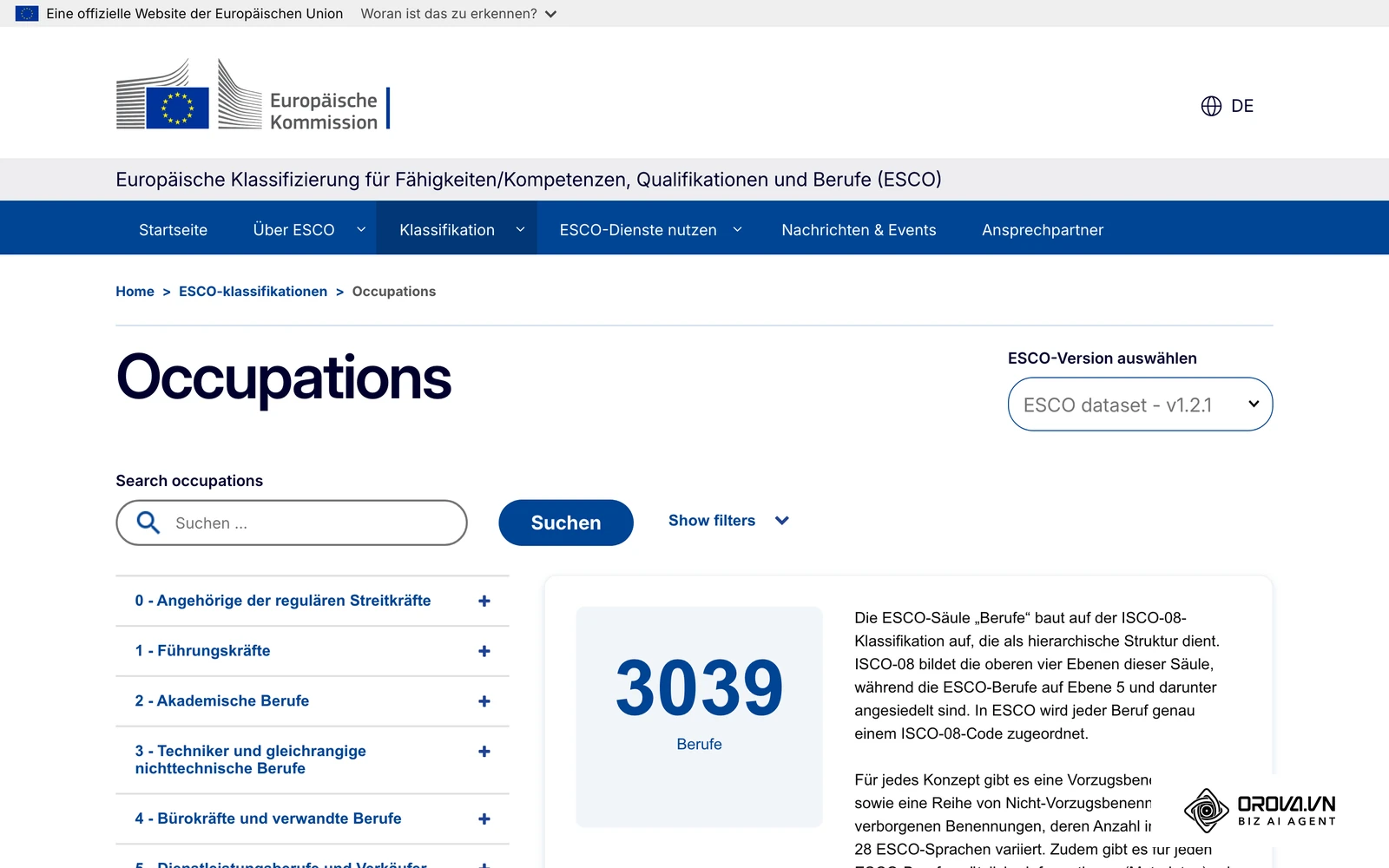Open the ESCO dataset version dropdown
Screen dimensions: 1389x868
(1140, 404)
